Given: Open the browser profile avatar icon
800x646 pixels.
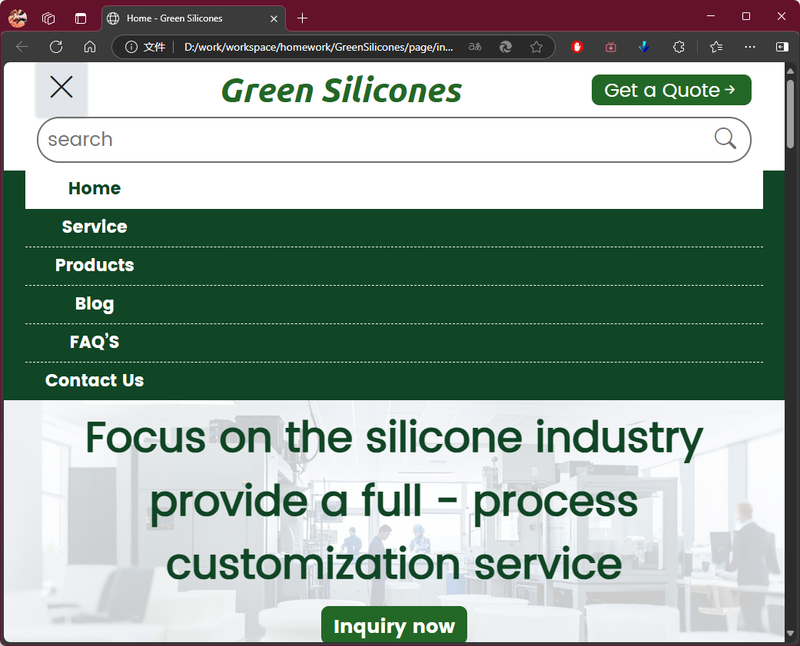Looking at the screenshot, I should click(x=18, y=18).
